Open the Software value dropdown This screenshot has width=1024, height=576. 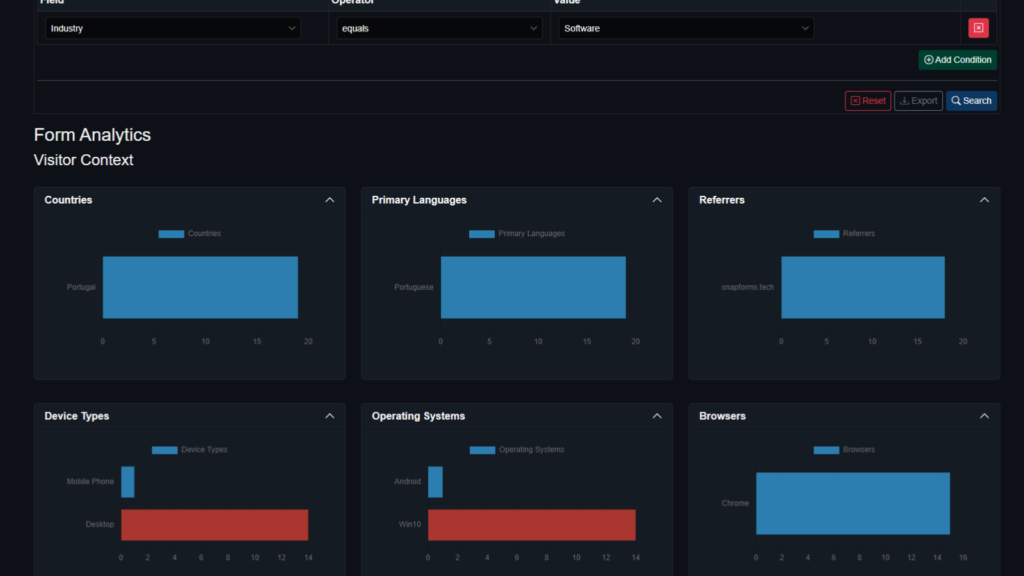coord(686,29)
